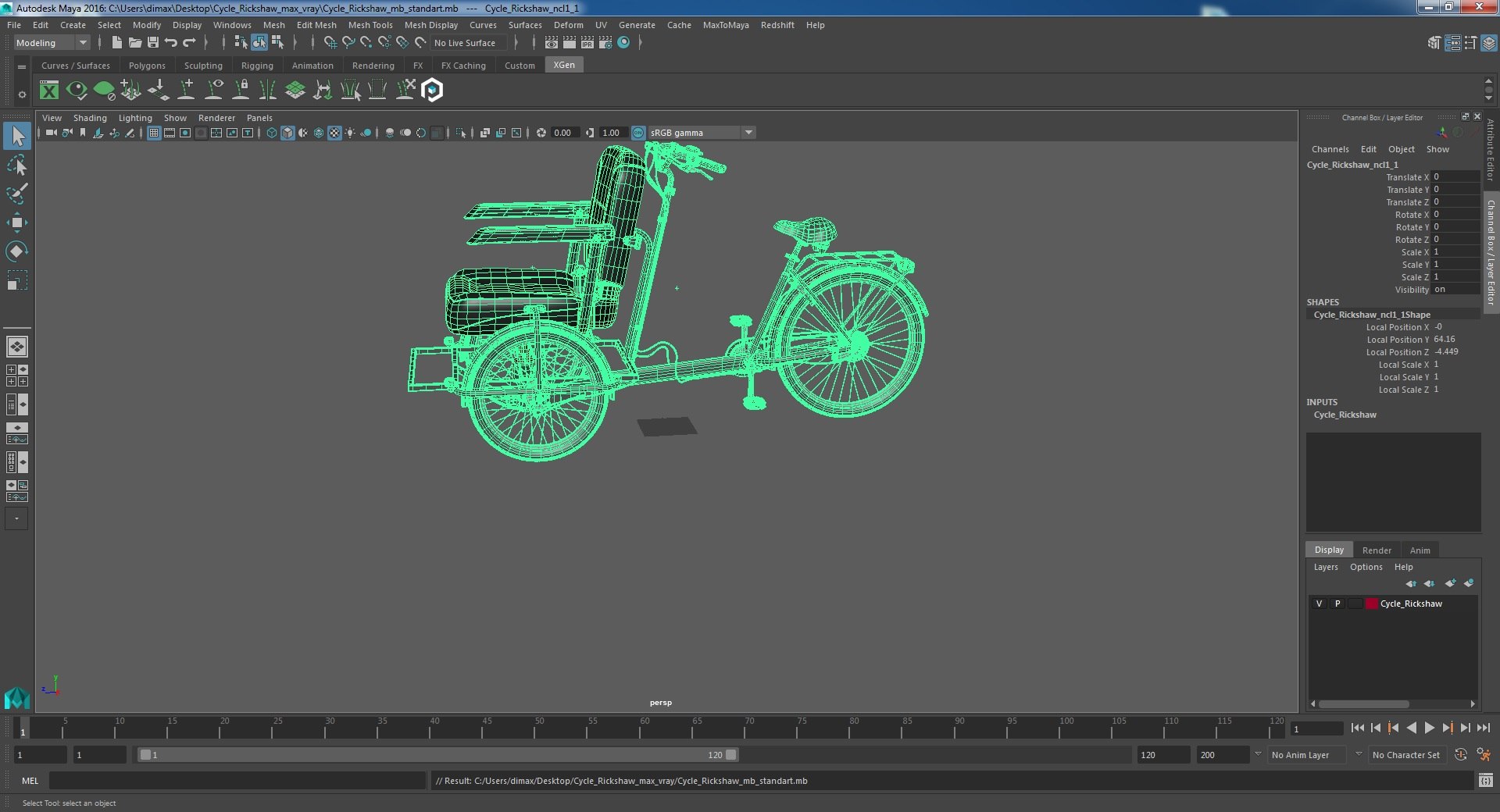Toggle textured display in viewport toolbar
The image size is (1500, 812).
(334, 133)
